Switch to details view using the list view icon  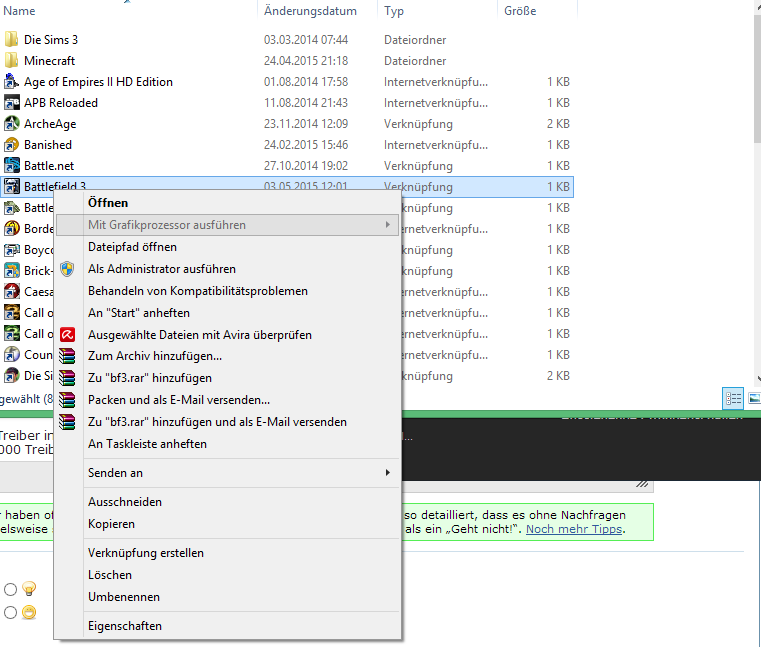pos(733,398)
